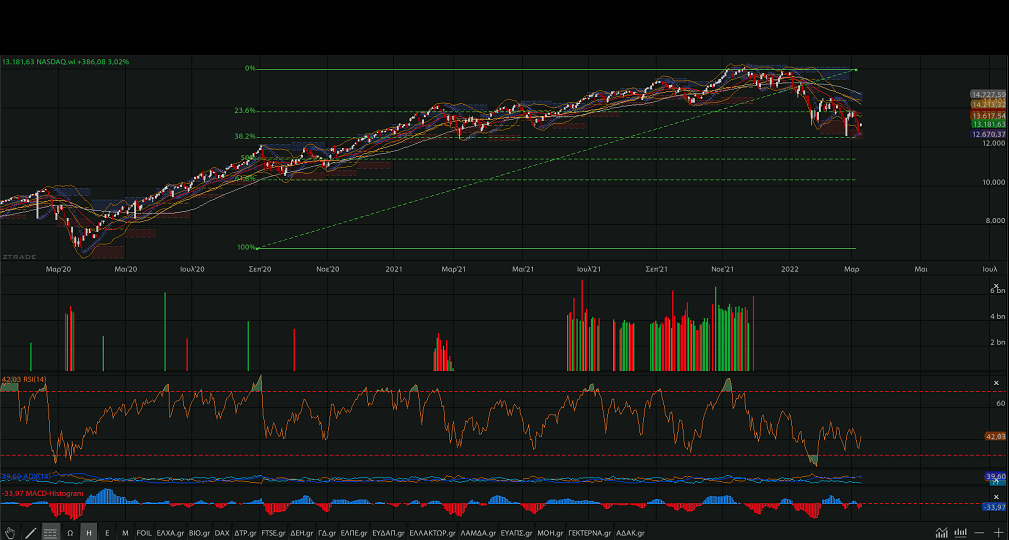Click the Σεπ'20 date axis label

tap(259, 269)
